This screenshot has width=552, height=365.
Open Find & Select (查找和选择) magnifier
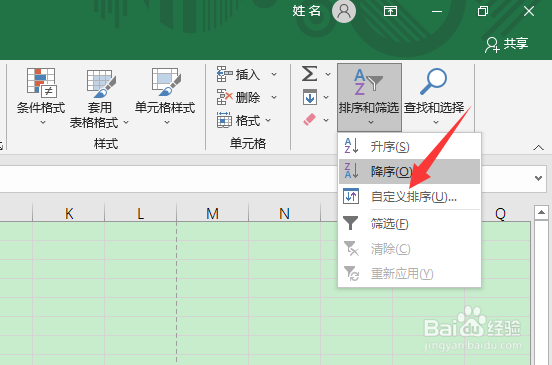[434, 82]
